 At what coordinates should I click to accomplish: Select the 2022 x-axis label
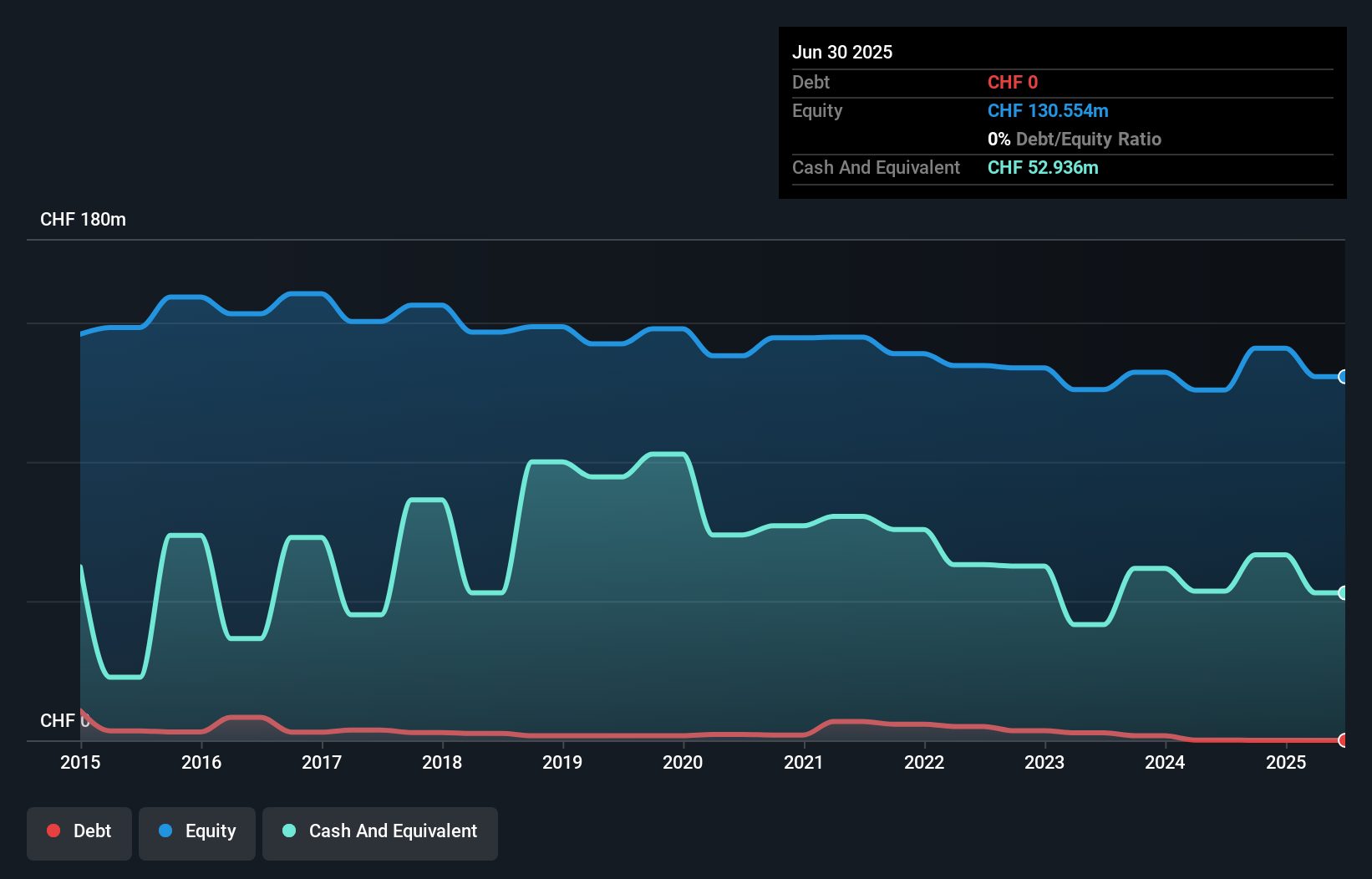pos(924,762)
